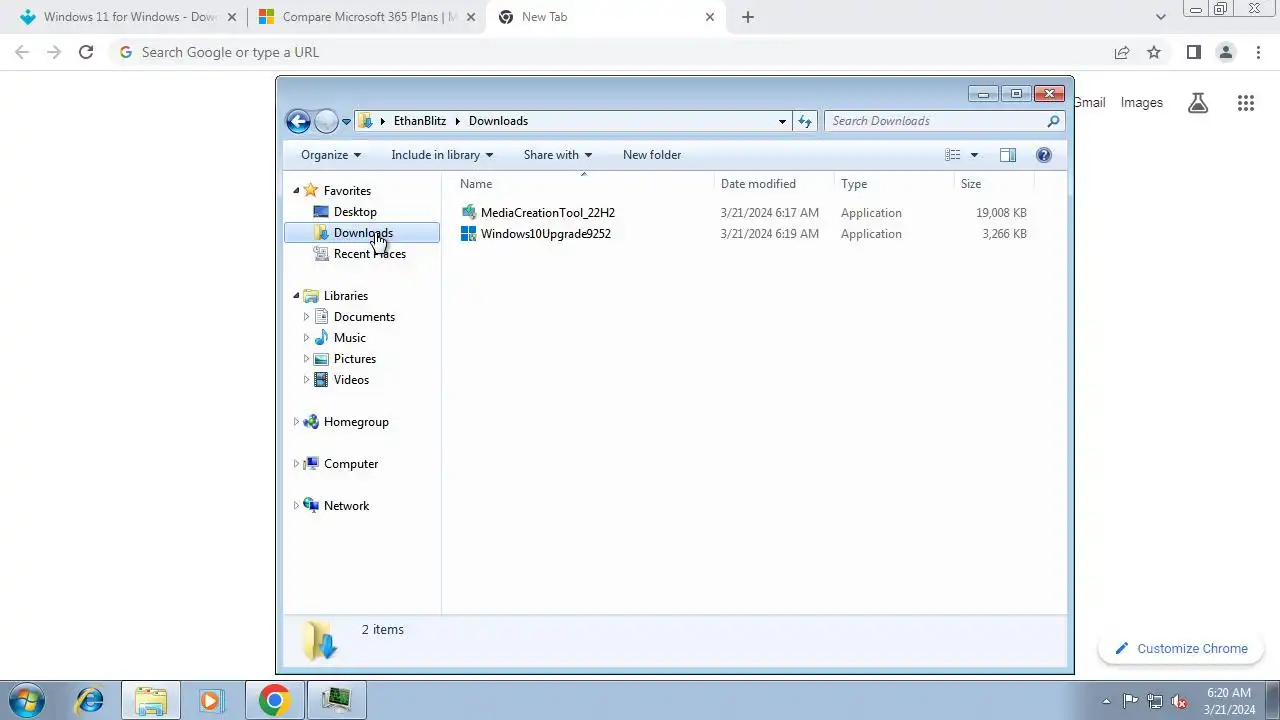Select the MediaCreationTool_22H2 file
Screen dimensions: 1280x720
click(x=547, y=213)
